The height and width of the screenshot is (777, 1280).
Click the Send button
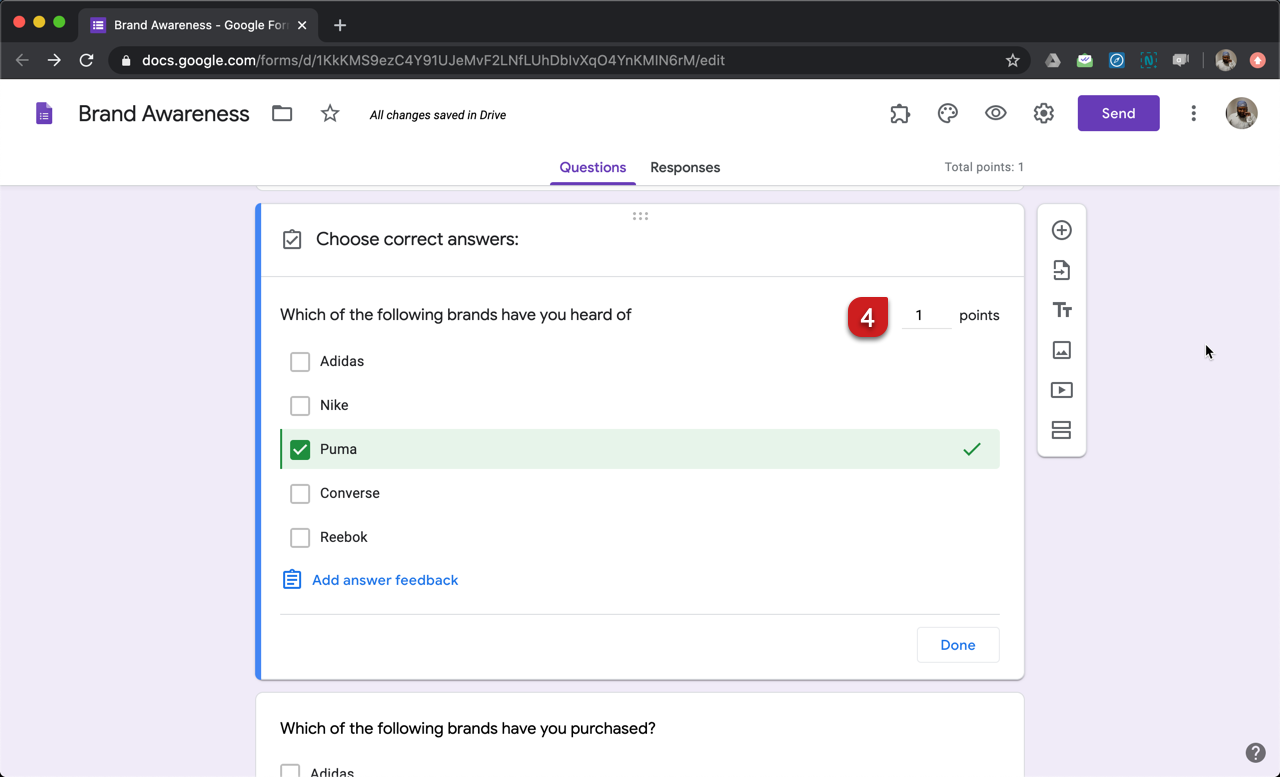(1118, 114)
